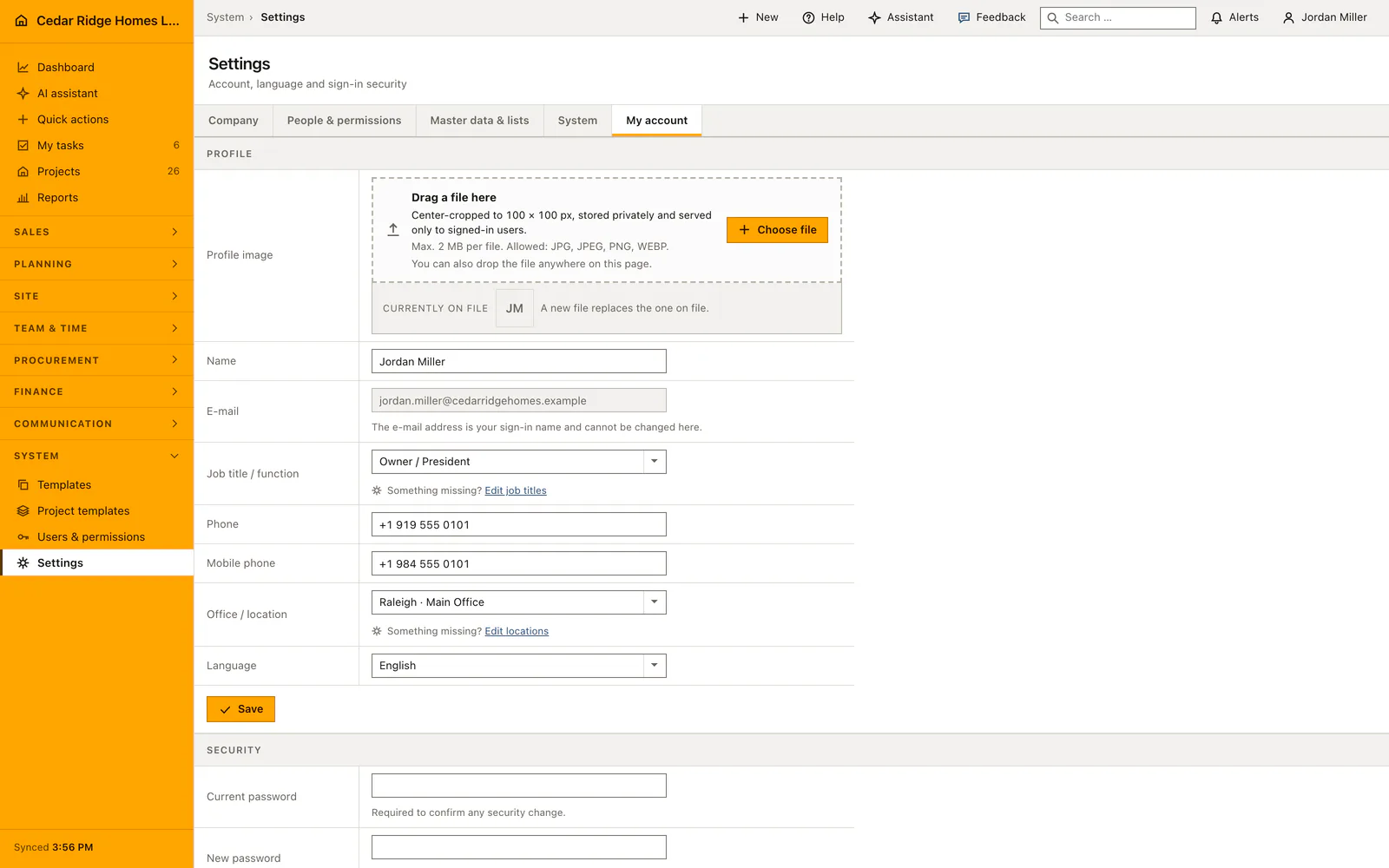The width and height of the screenshot is (1389, 868).
Task: Open the Alerts bell
Action: (x=1234, y=17)
